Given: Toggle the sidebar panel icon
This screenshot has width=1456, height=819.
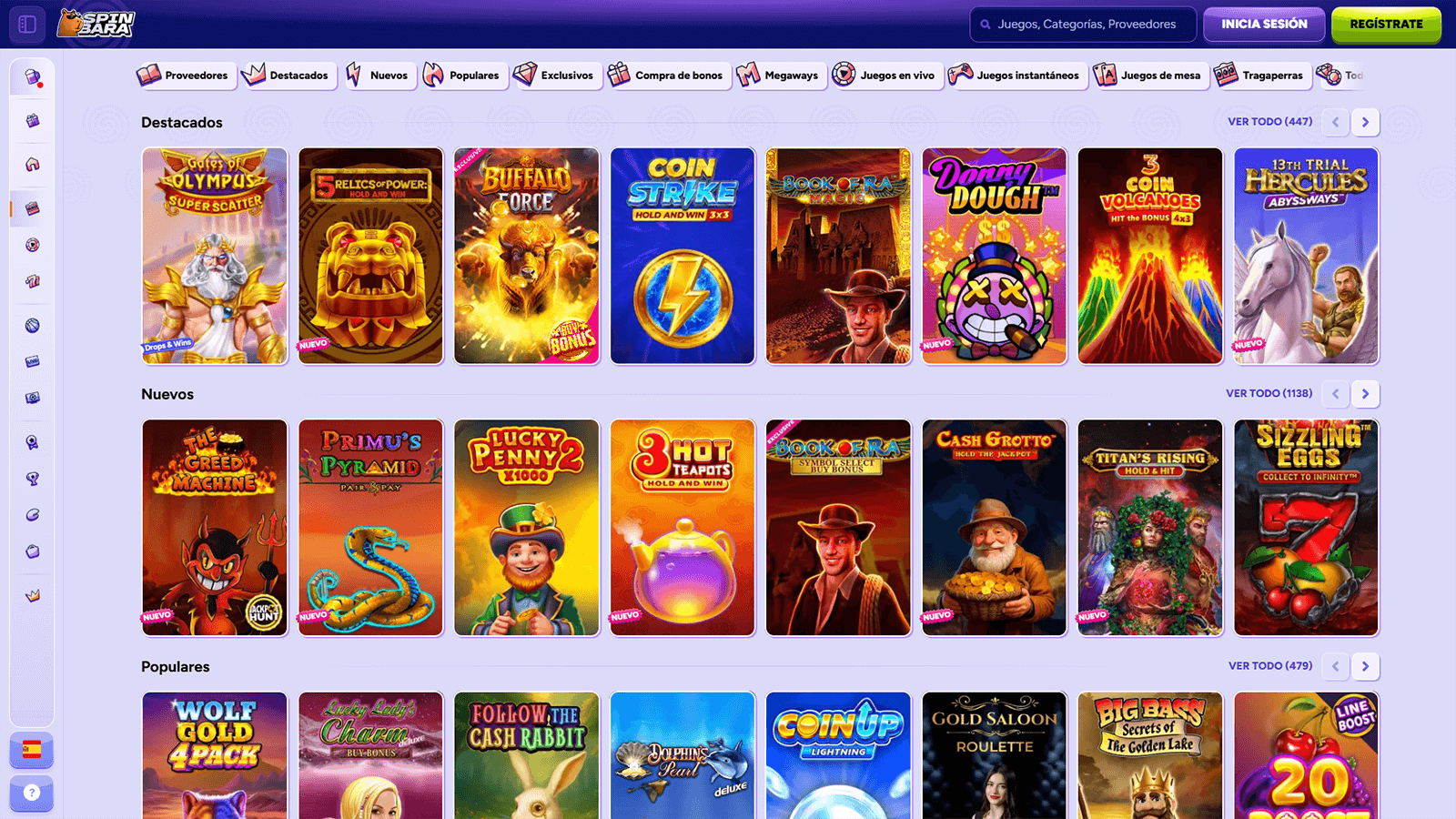Looking at the screenshot, I should click(x=27, y=25).
